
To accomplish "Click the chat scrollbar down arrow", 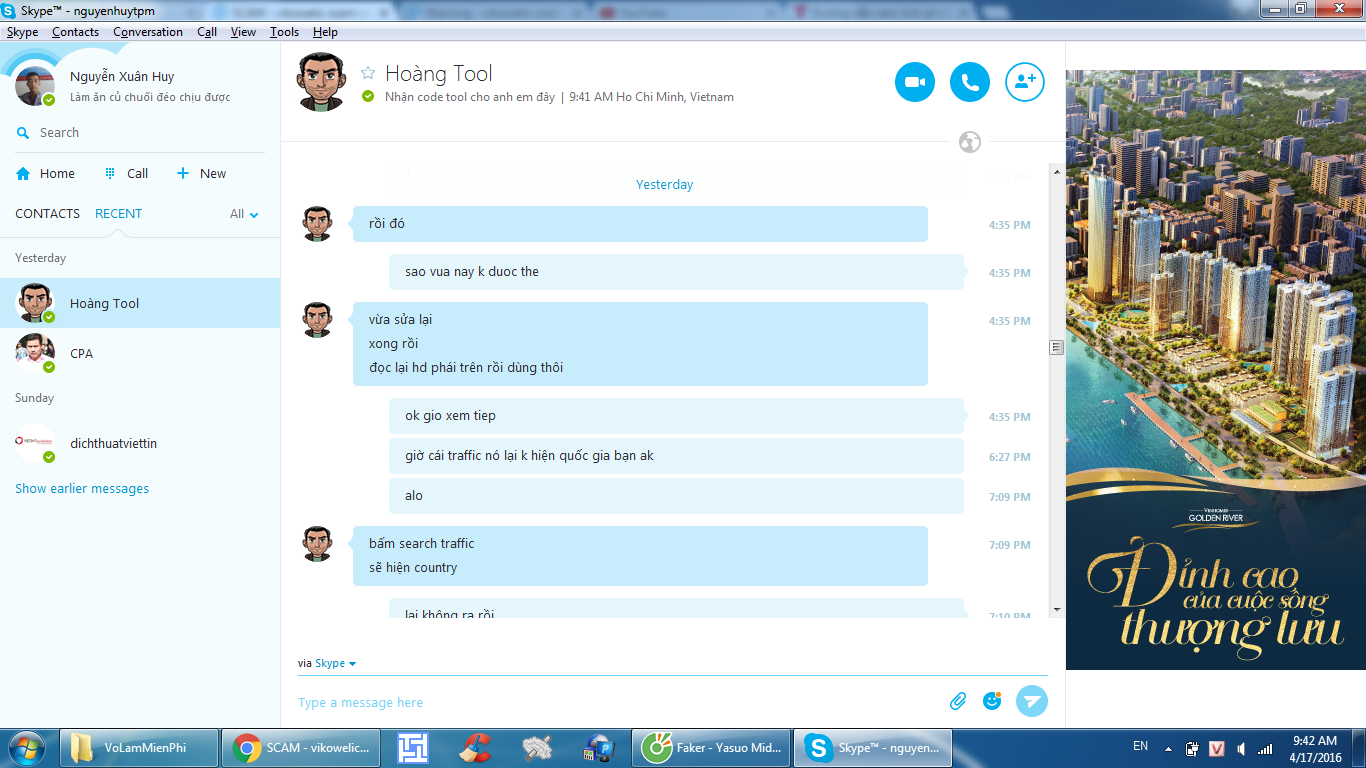I will 1055,609.
